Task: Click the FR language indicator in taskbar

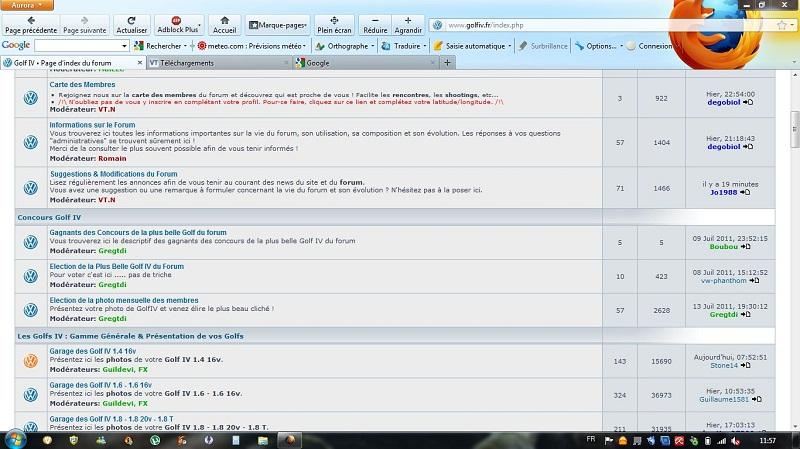Action: pos(591,439)
